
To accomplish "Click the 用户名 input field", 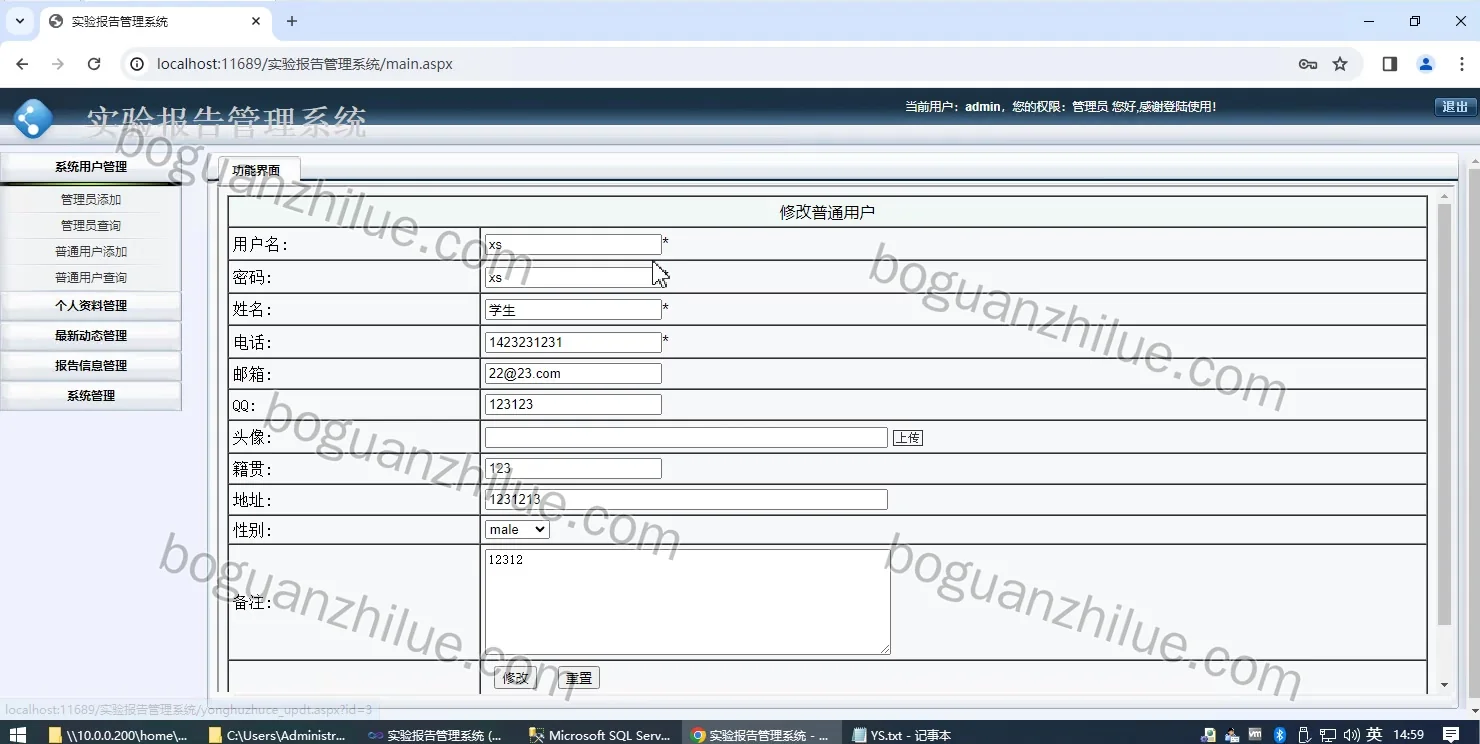I will click(x=573, y=245).
